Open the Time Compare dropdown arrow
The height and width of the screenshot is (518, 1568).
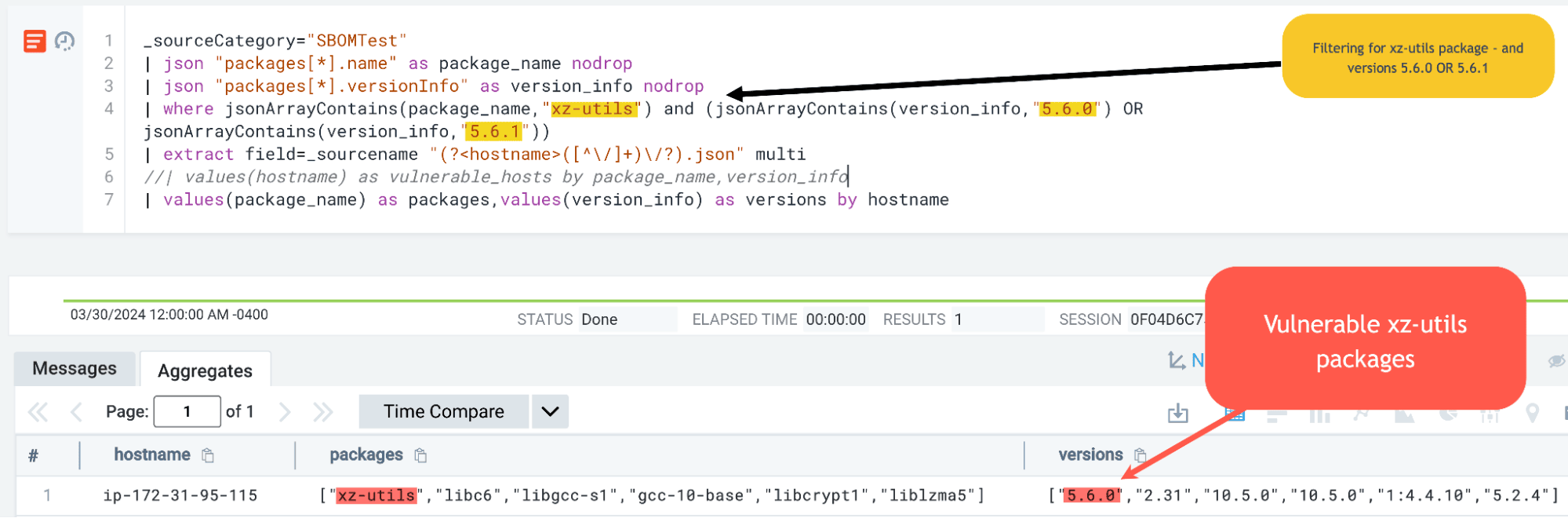(x=550, y=411)
